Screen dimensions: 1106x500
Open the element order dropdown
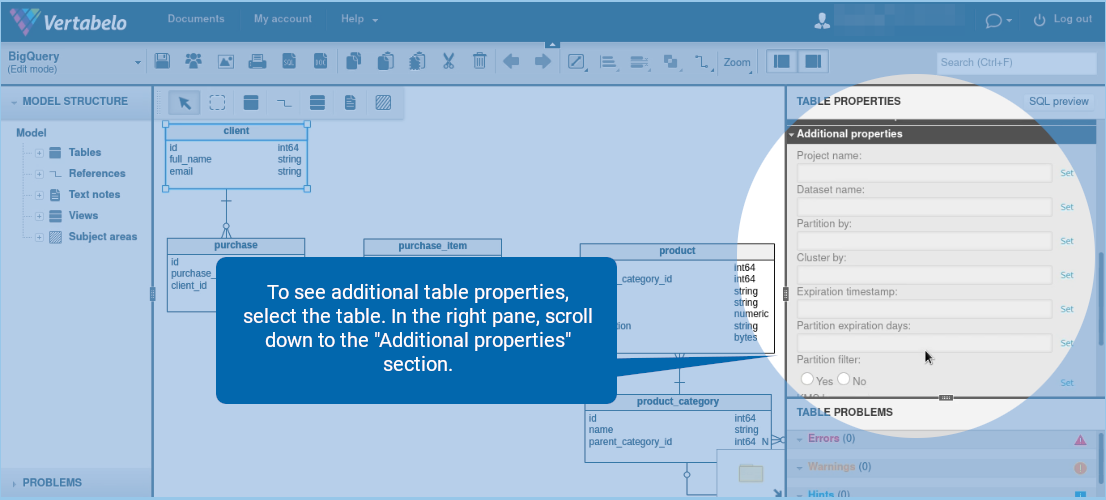[x=672, y=61]
